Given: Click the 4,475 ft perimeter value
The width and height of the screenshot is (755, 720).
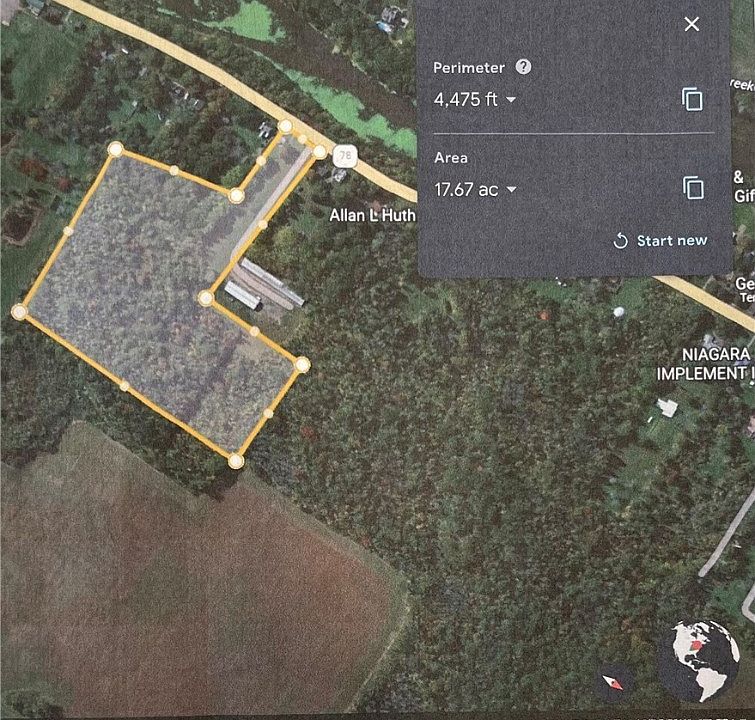Looking at the screenshot, I should [465, 99].
